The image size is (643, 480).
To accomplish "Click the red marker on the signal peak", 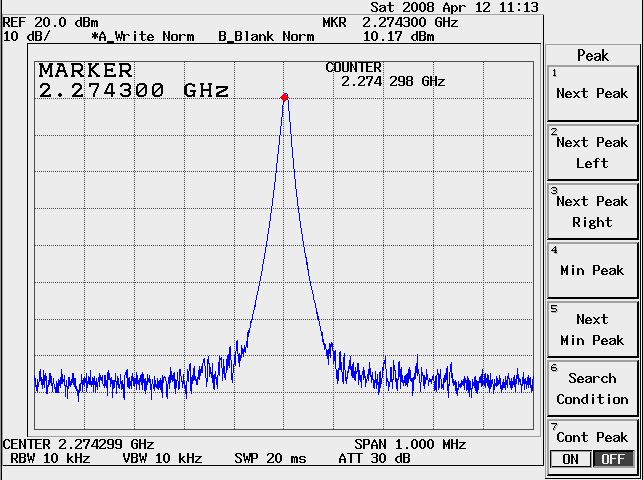I will 285,97.
